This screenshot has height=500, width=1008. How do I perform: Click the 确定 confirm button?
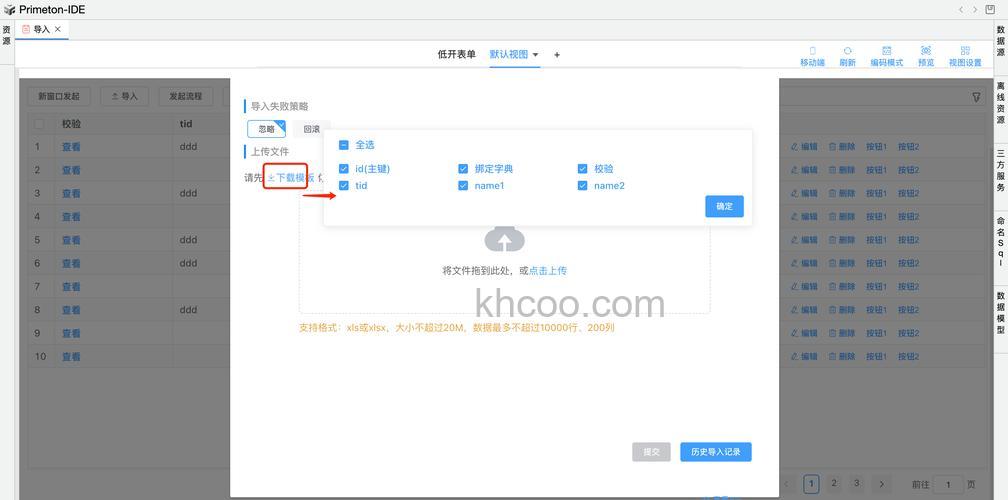click(x=724, y=206)
